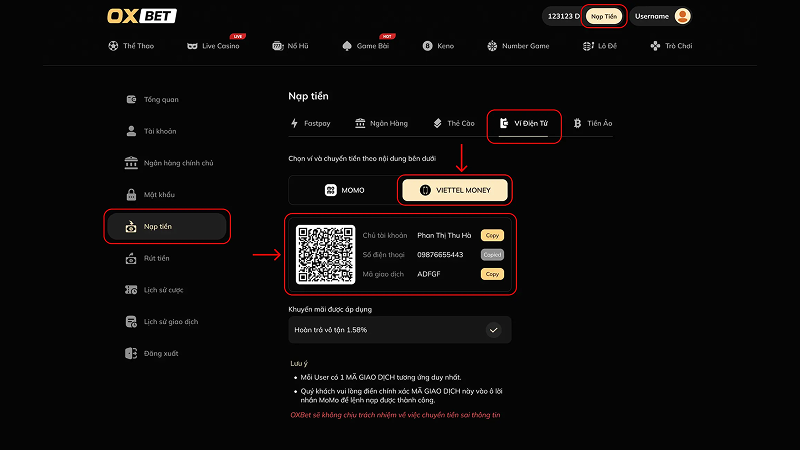Switch to the Ngân Hàng tab

point(382,123)
